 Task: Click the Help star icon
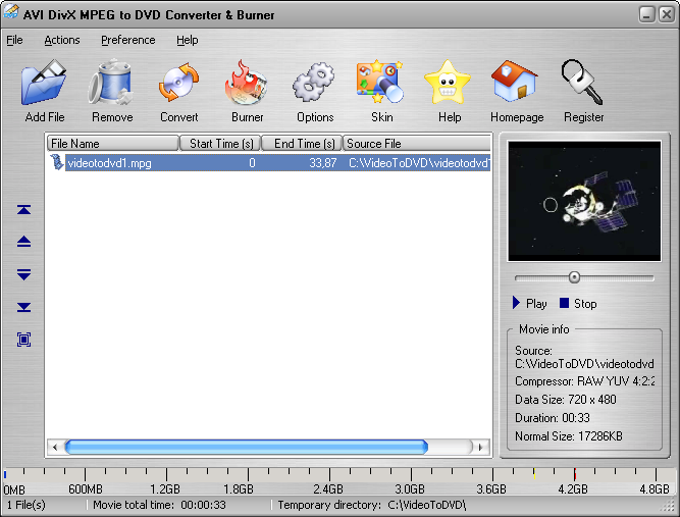[448, 82]
